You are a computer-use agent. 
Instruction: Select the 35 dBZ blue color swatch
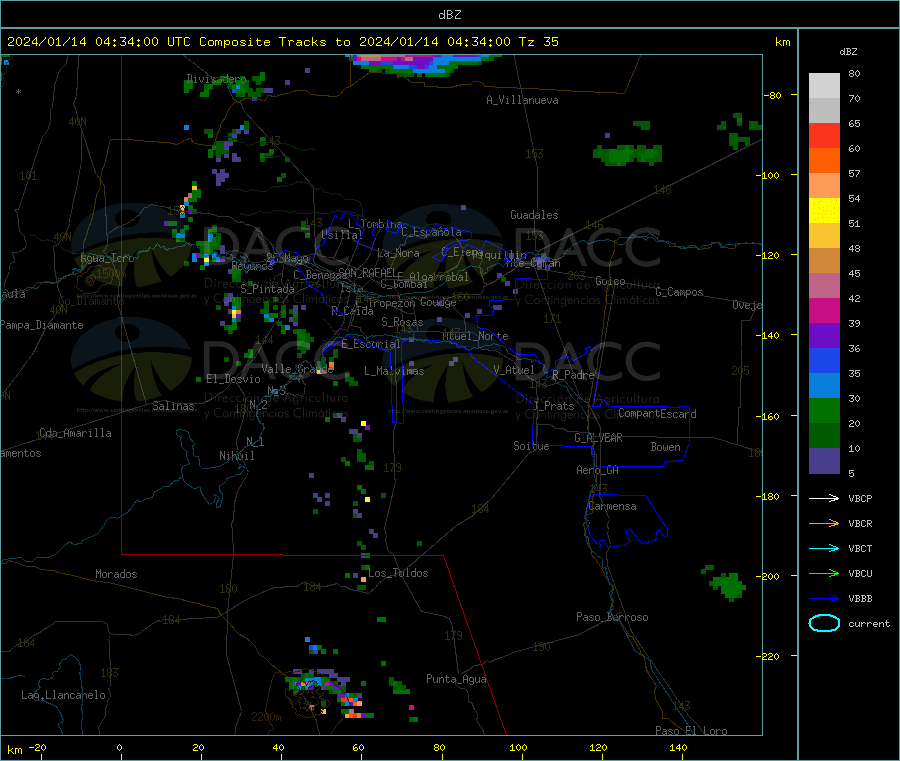(x=824, y=360)
